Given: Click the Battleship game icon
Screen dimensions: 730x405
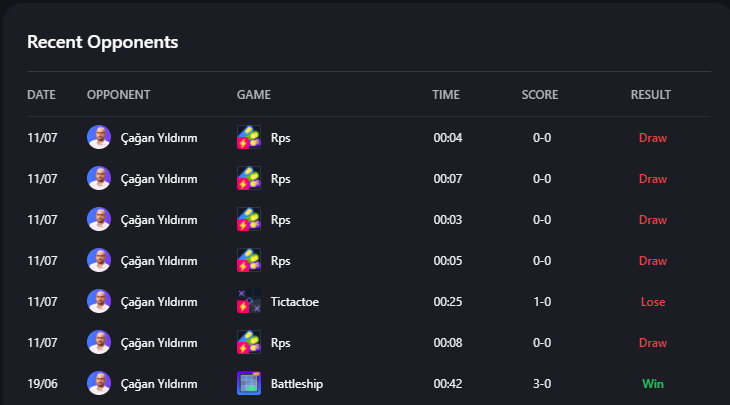Looking at the screenshot, I should click(249, 383).
